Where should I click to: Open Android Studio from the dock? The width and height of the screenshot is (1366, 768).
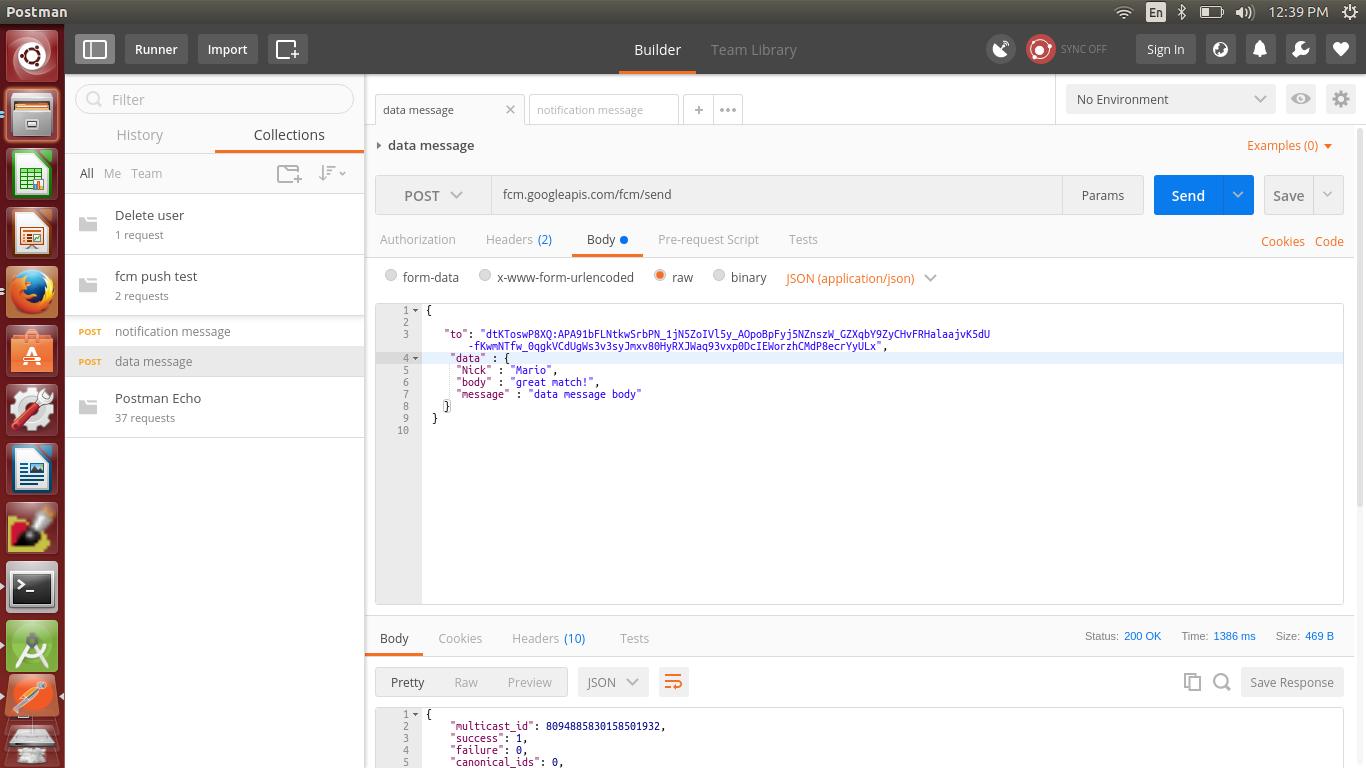click(32, 646)
